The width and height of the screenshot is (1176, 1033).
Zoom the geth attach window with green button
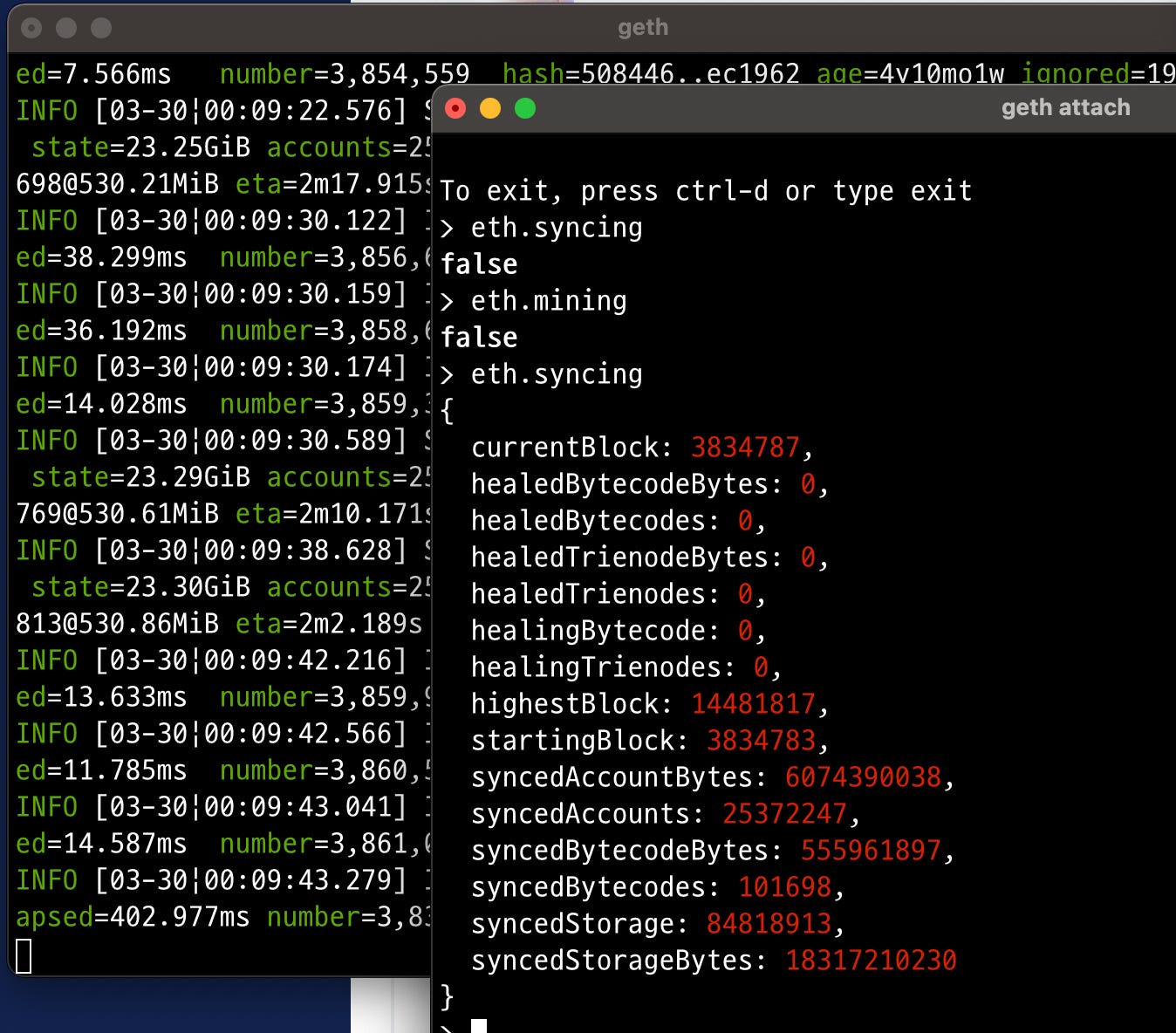pyautogui.click(x=525, y=108)
